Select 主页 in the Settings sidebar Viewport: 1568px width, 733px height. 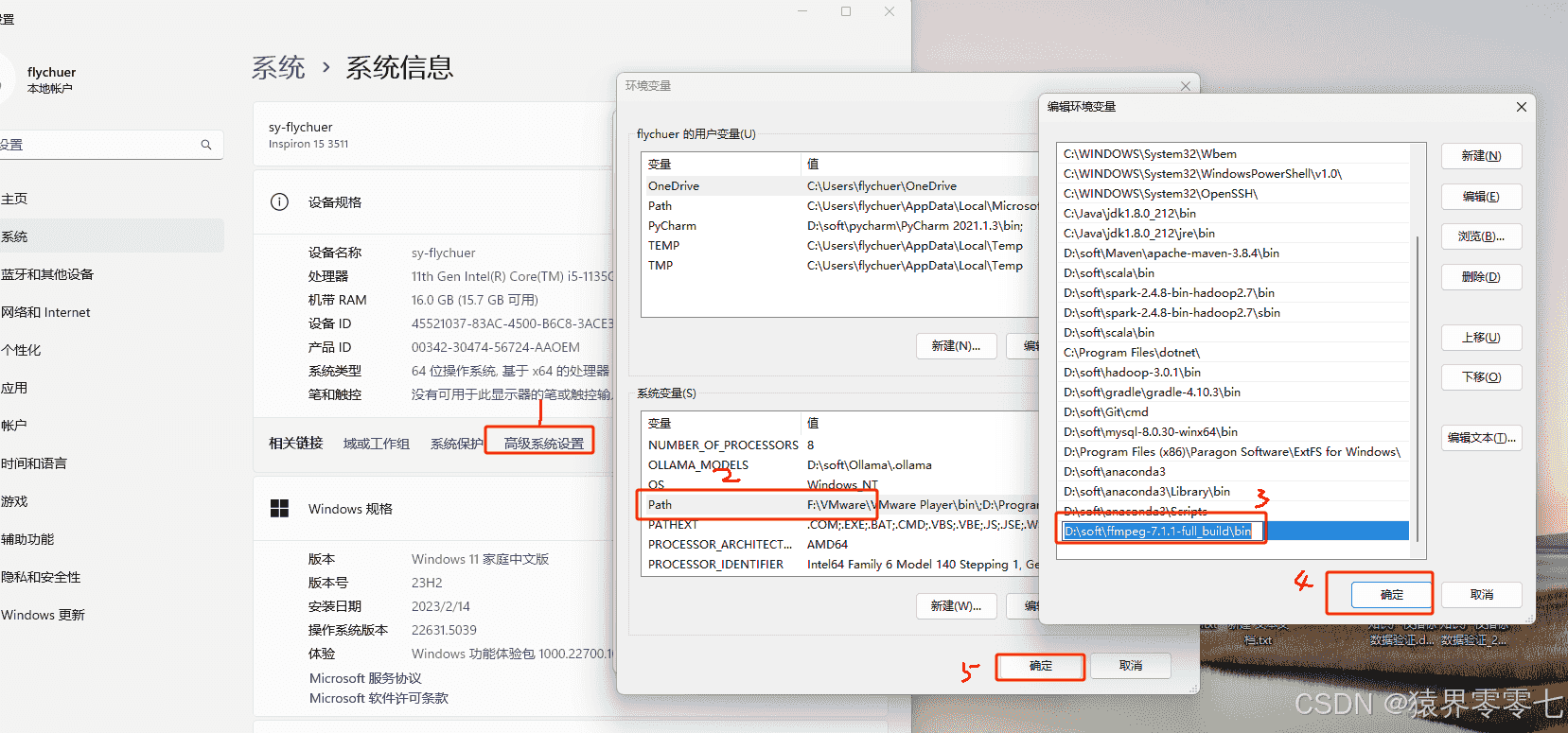coord(112,199)
